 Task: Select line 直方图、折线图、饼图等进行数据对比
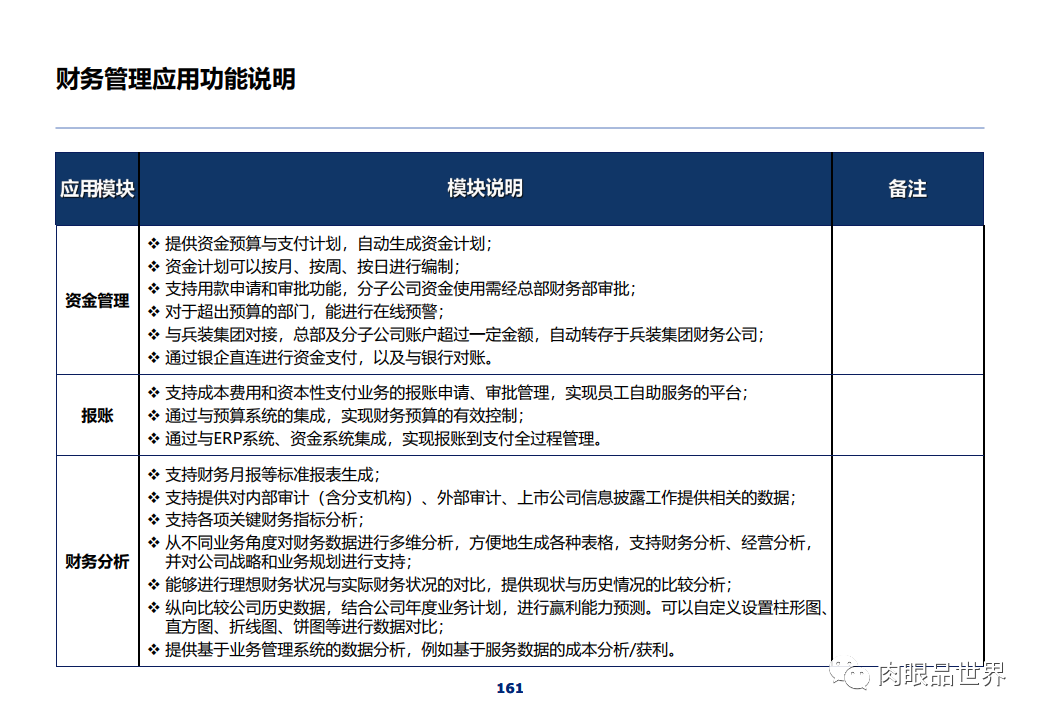[x=304, y=627]
